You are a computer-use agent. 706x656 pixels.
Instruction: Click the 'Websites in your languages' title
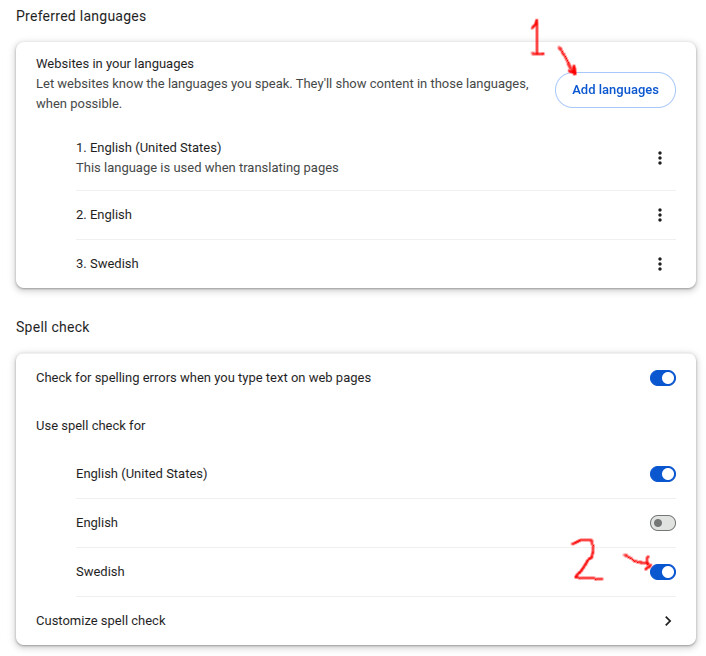click(115, 64)
